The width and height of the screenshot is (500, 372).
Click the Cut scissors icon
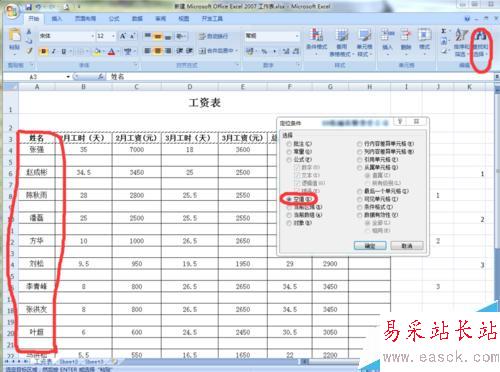pyautogui.click(x=29, y=32)
